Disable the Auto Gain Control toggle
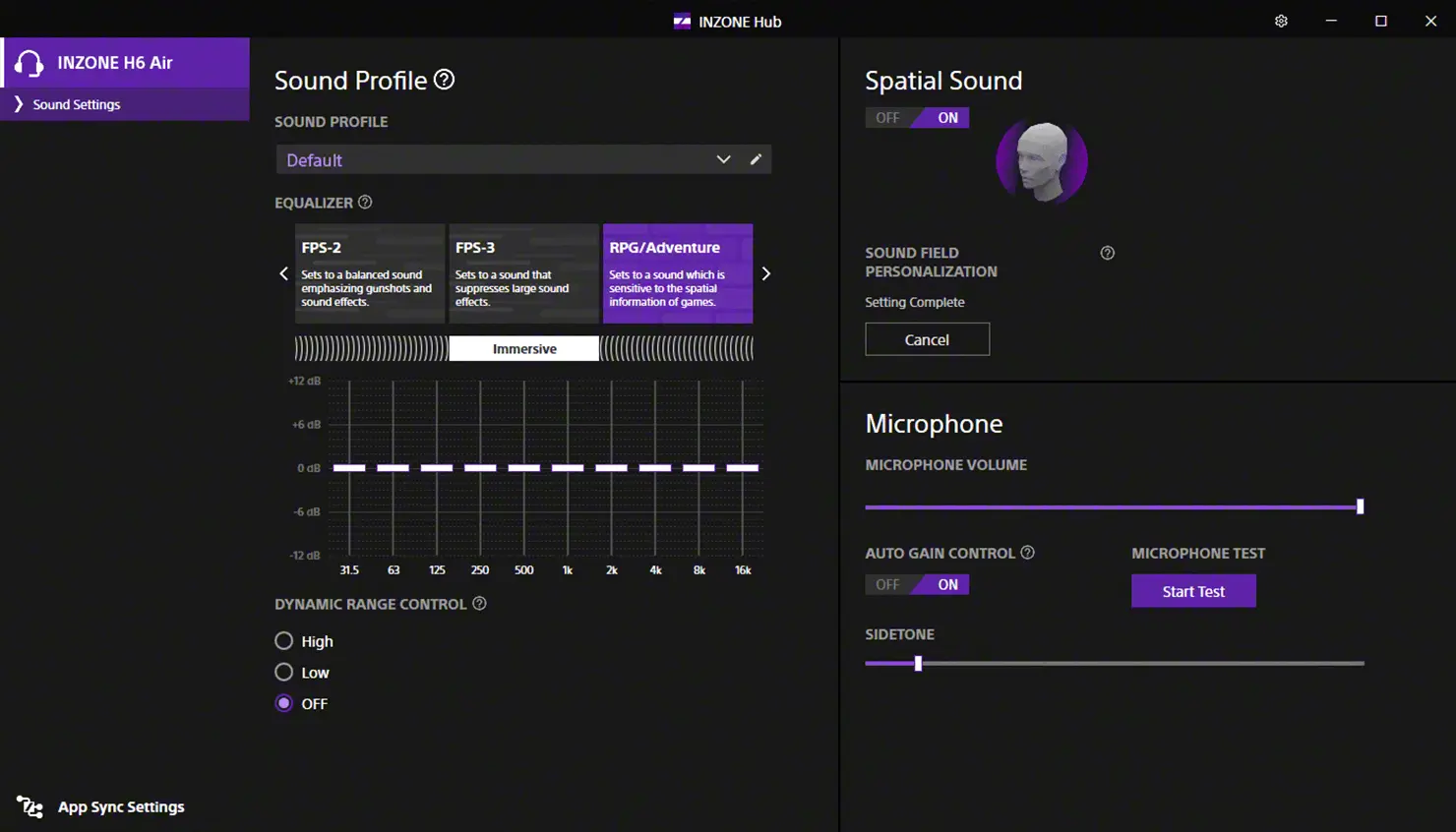Image resolution: width=1456 pixels, height=832 pixels. pos(888,585)
